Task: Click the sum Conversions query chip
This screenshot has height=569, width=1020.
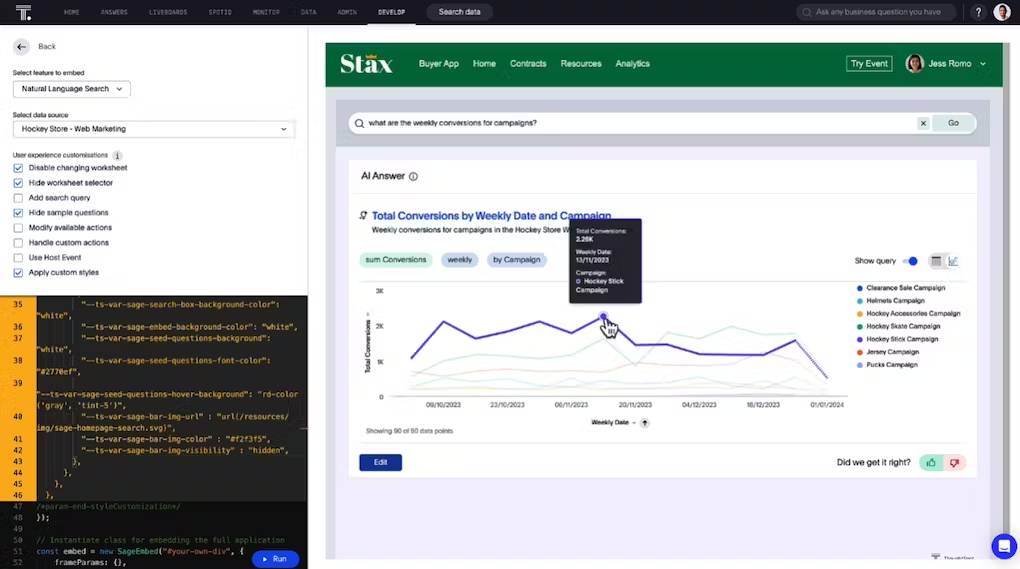Action: (x=396, y=259)
